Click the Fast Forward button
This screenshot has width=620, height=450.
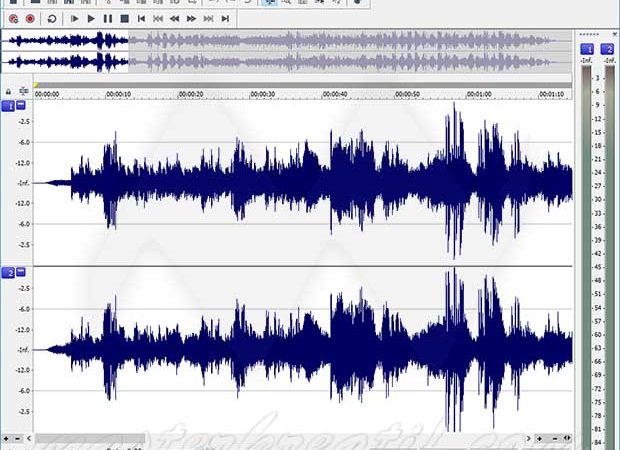(191, 19)
